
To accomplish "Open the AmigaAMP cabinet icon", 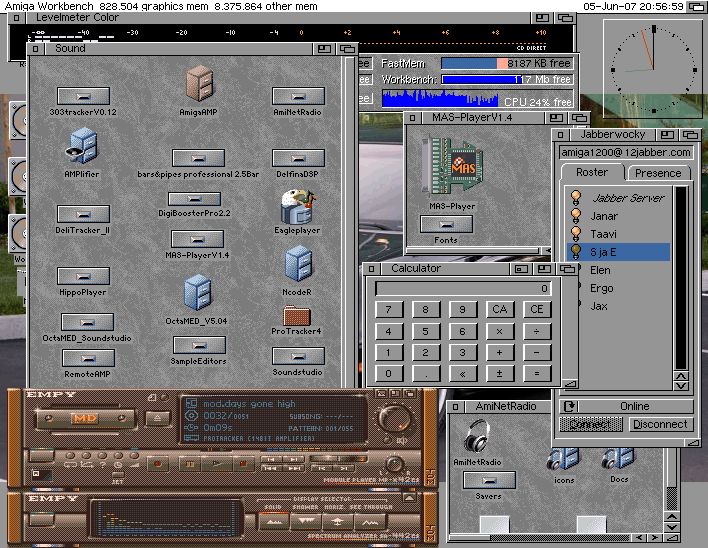I will (x=199, y=84).
